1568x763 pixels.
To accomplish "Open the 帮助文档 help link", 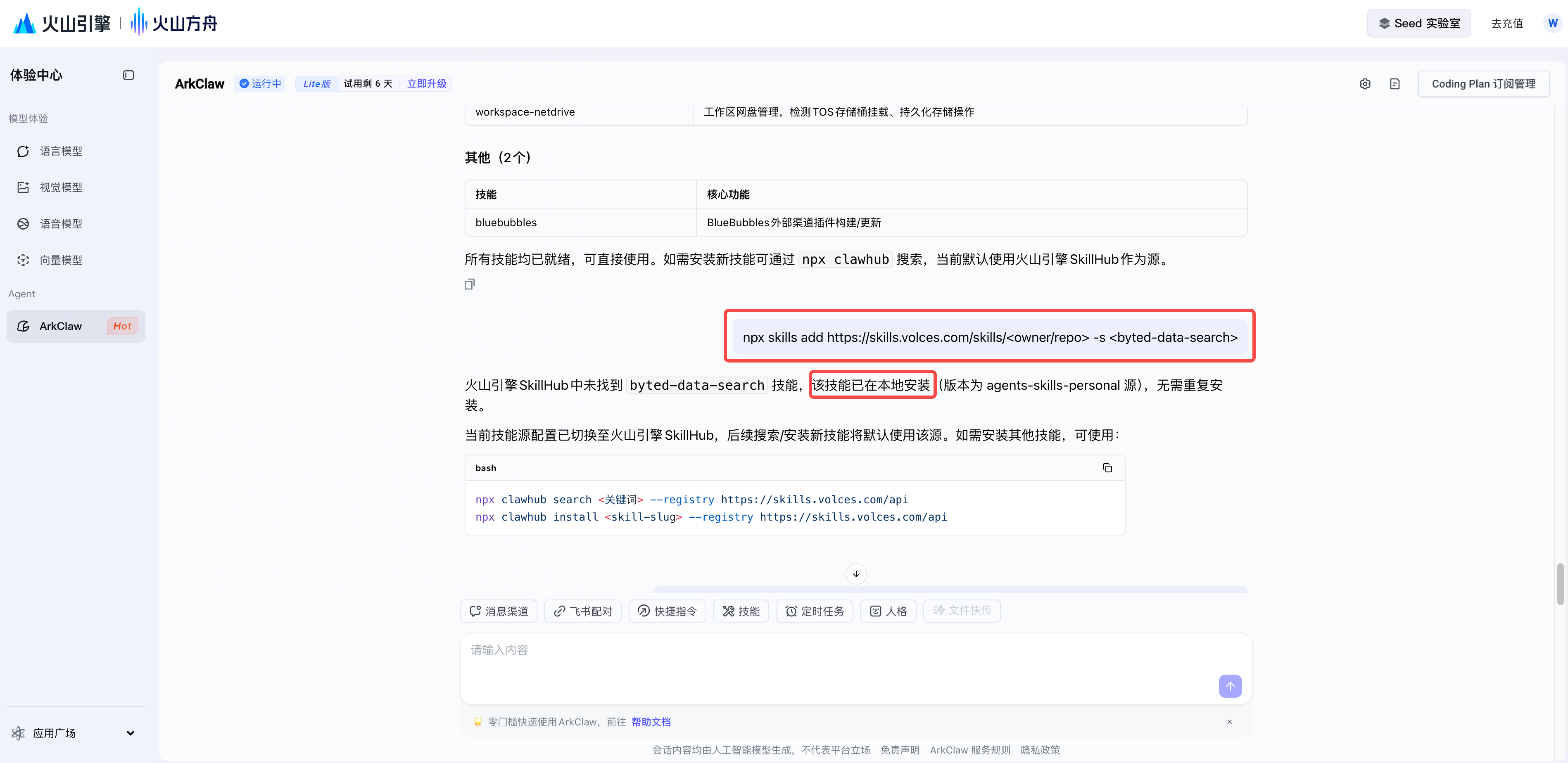I will point(651,722).
